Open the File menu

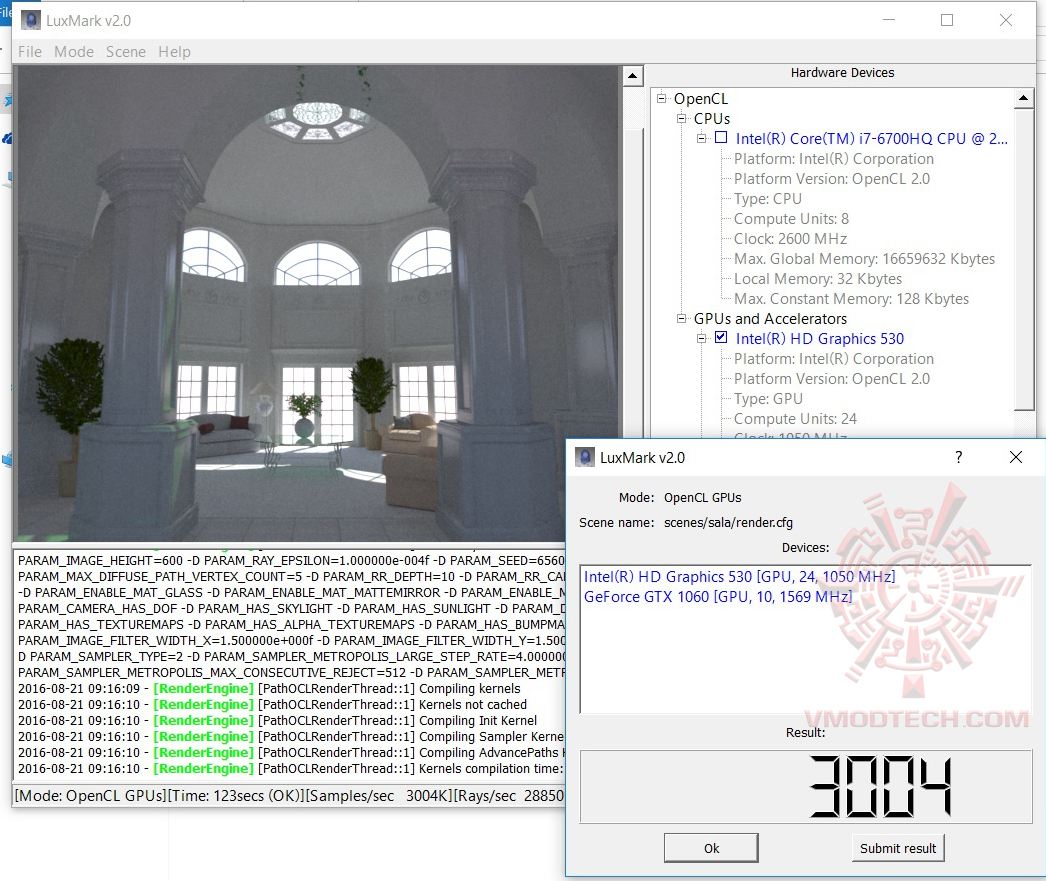(x=30, y=51)
